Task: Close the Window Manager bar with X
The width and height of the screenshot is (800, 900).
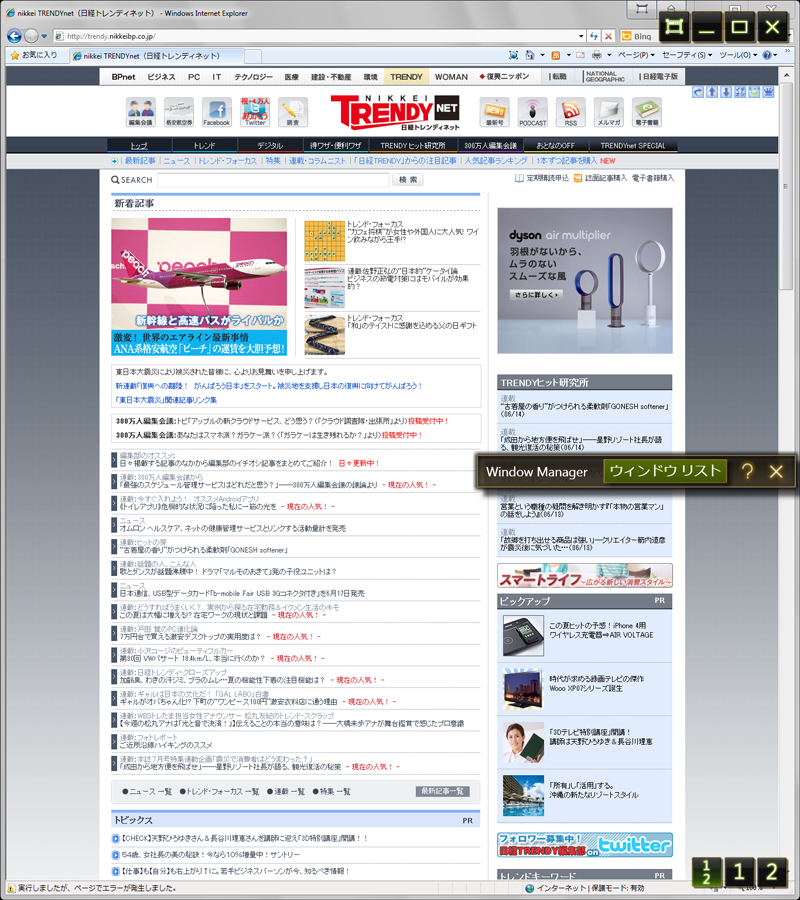Action: (x=776, y=471)
